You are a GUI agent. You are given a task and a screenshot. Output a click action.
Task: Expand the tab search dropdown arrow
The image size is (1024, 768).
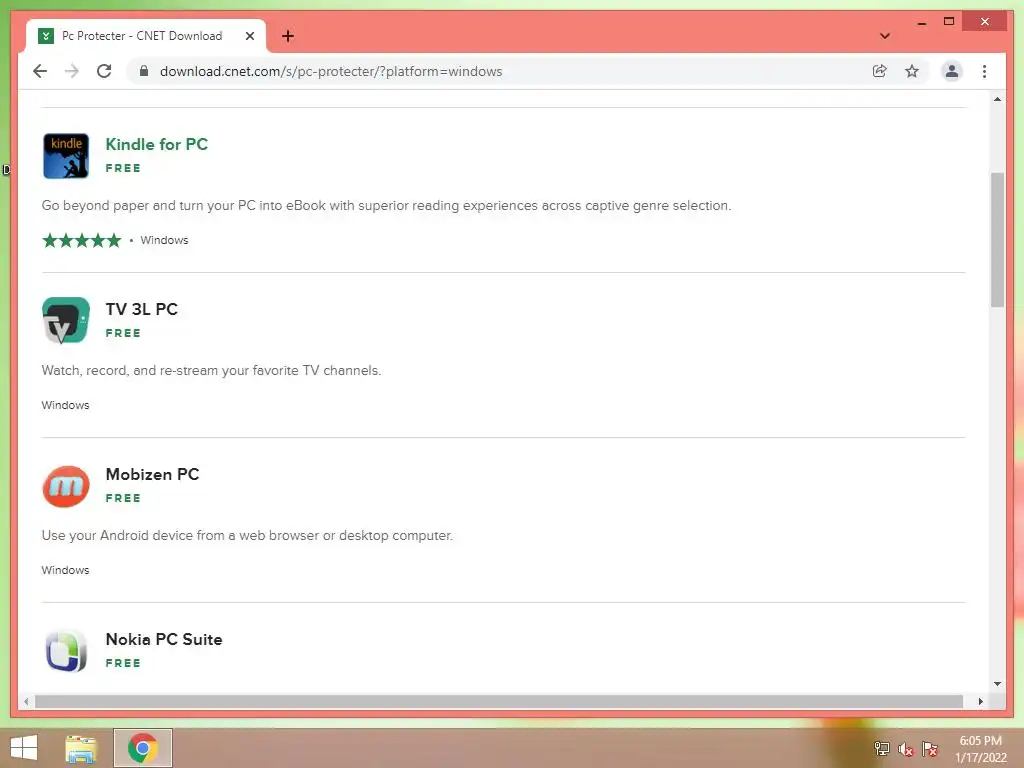pos(885,36)
